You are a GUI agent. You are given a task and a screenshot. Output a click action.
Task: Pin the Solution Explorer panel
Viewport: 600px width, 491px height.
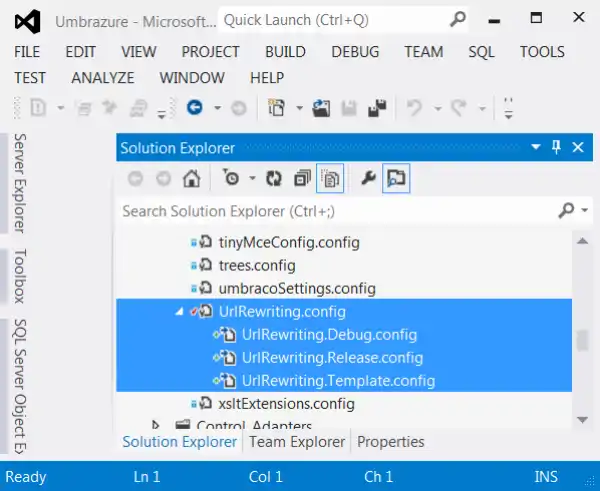(x=556, y=147)
